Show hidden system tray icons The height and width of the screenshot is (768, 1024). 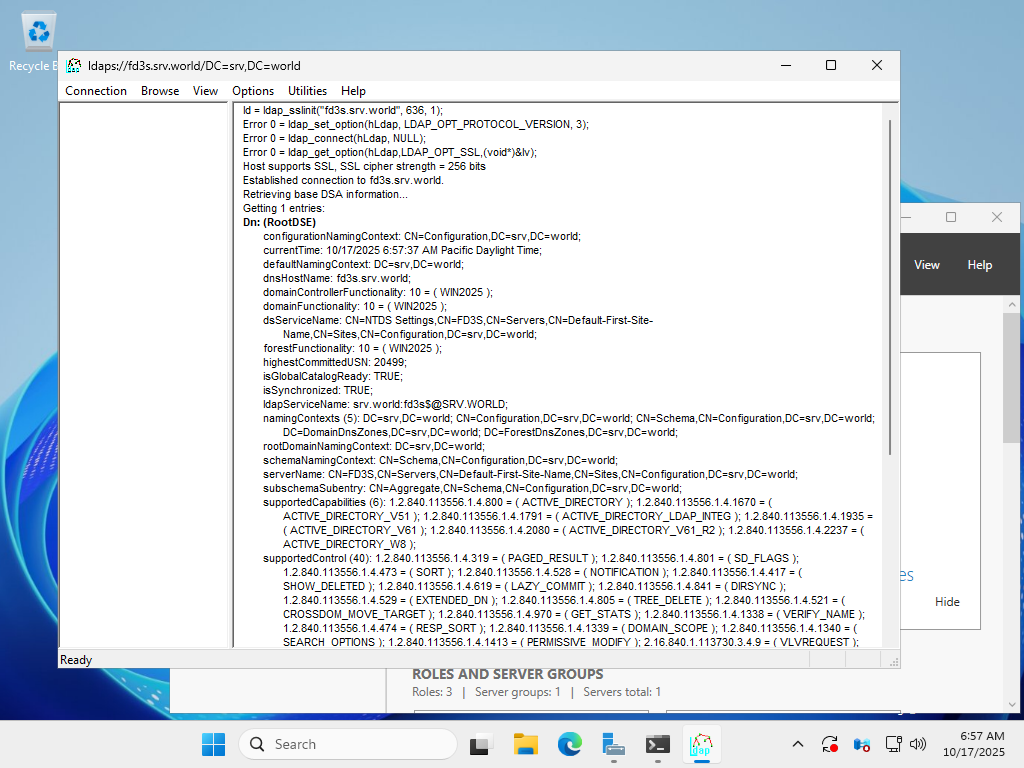click(x=797, y=744)
